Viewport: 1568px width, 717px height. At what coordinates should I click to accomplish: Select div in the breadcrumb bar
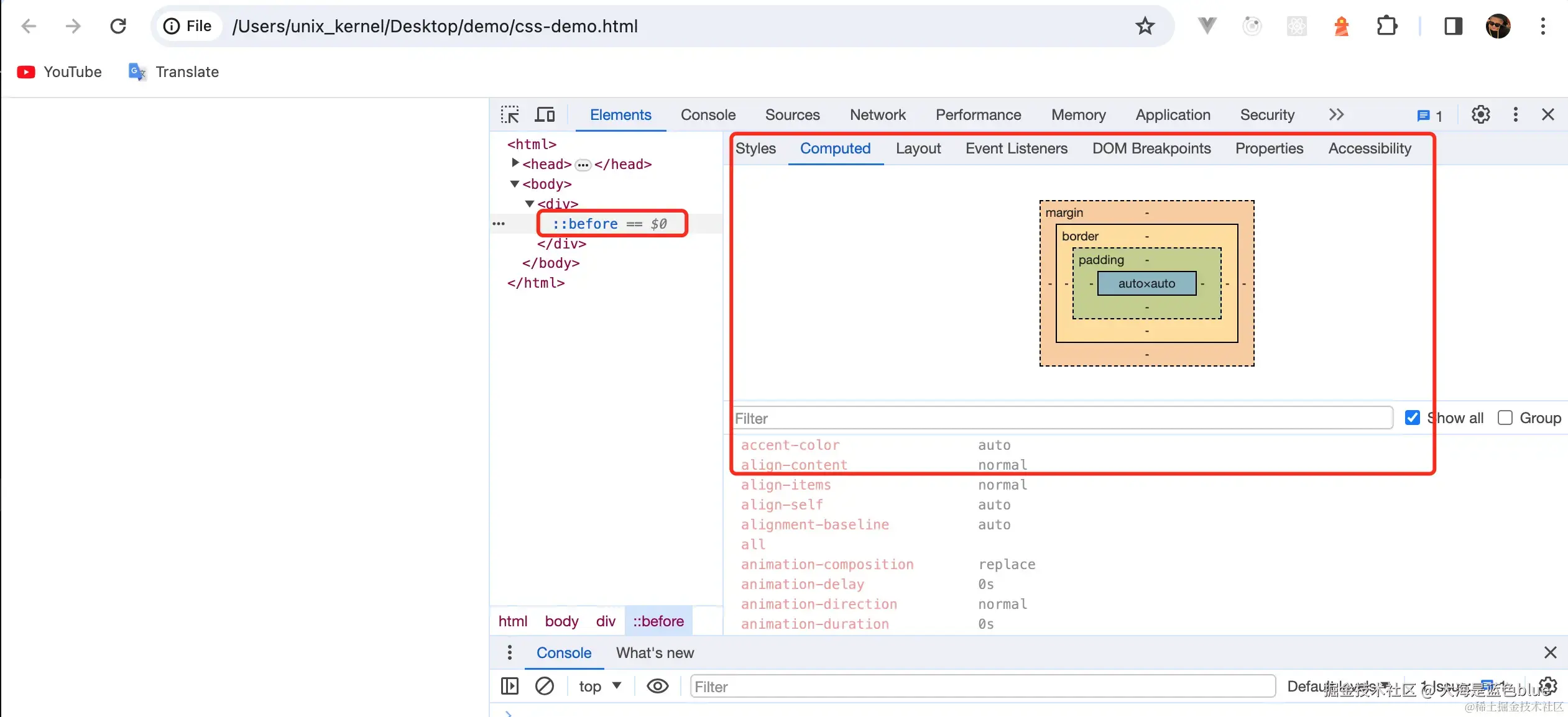[605, 621]
